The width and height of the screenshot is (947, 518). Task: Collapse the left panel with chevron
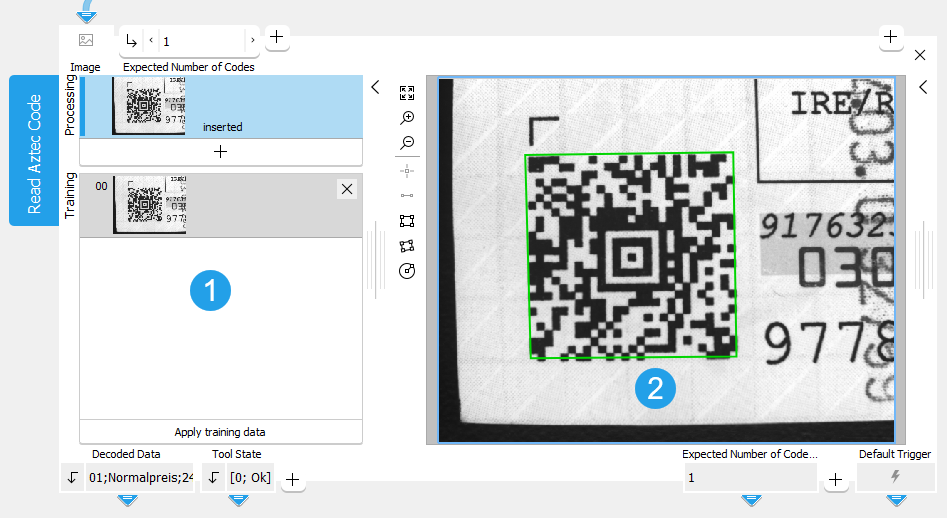coord(375,87)
